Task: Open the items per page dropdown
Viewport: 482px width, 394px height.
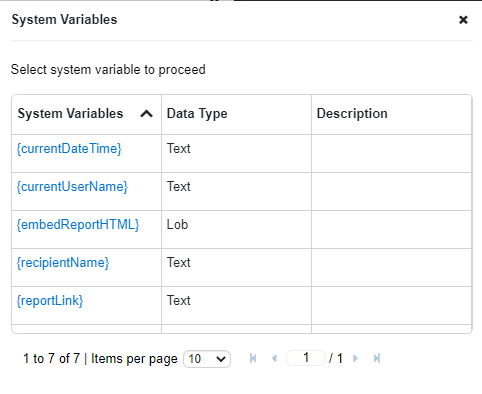Action: coord(207,359)
